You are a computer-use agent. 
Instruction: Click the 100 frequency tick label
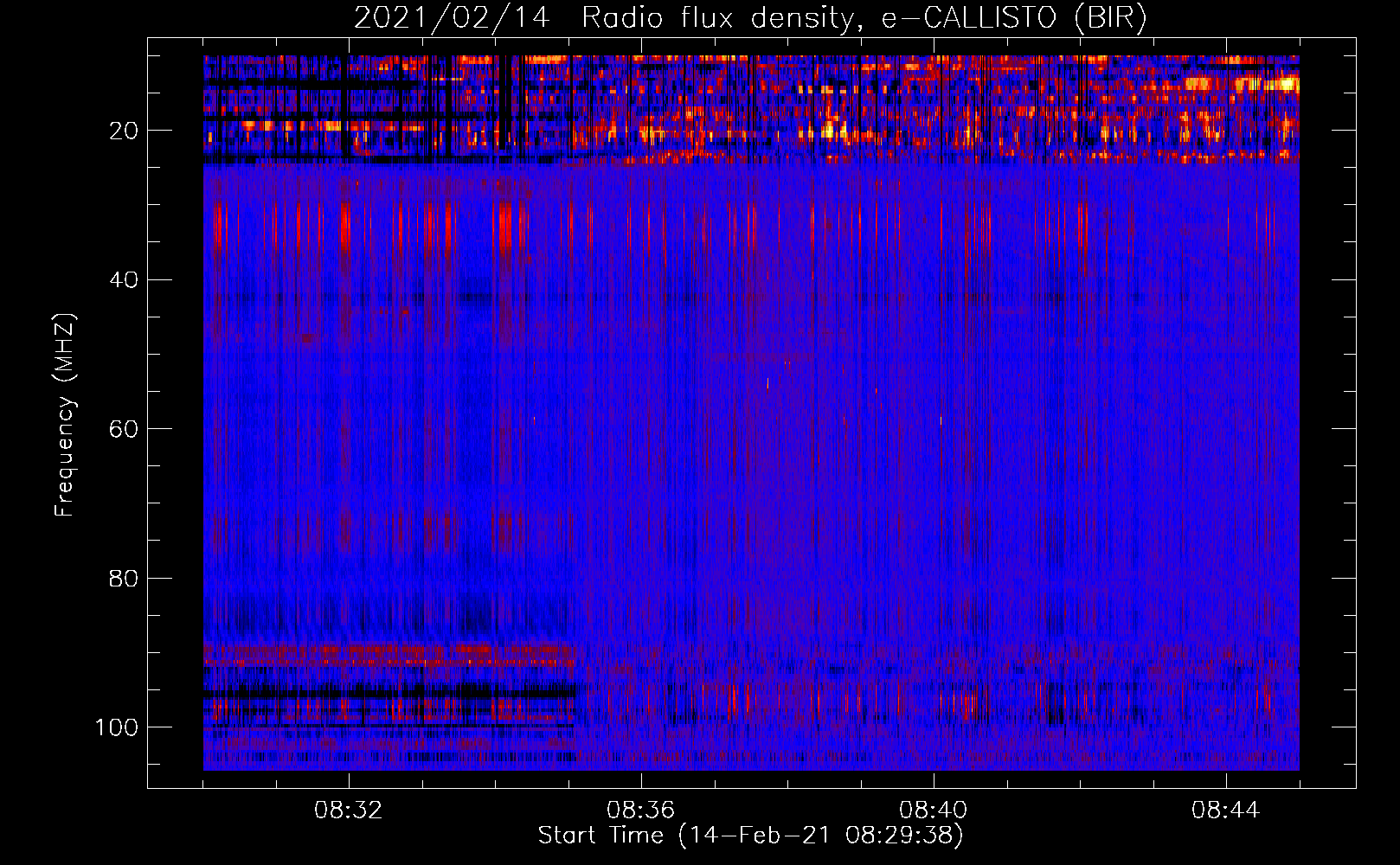(117, 727)
